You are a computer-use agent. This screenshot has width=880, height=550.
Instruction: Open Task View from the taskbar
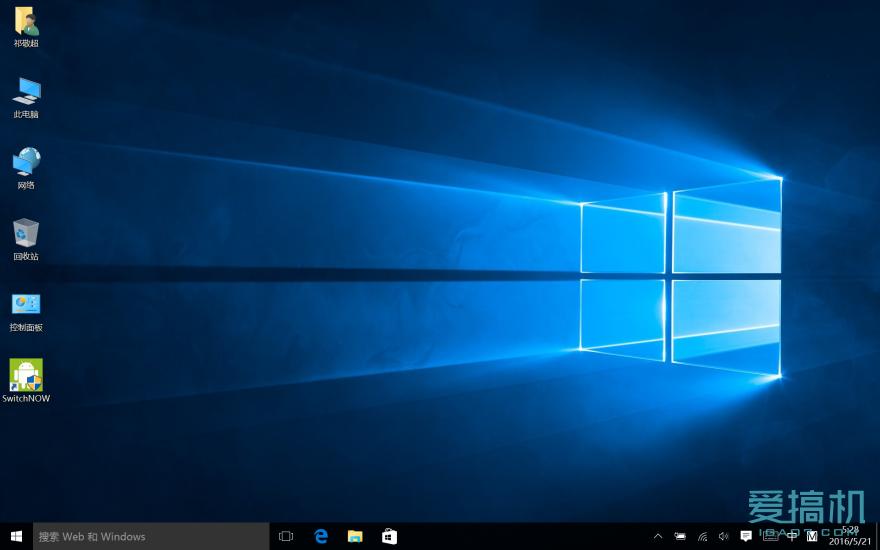286,537
